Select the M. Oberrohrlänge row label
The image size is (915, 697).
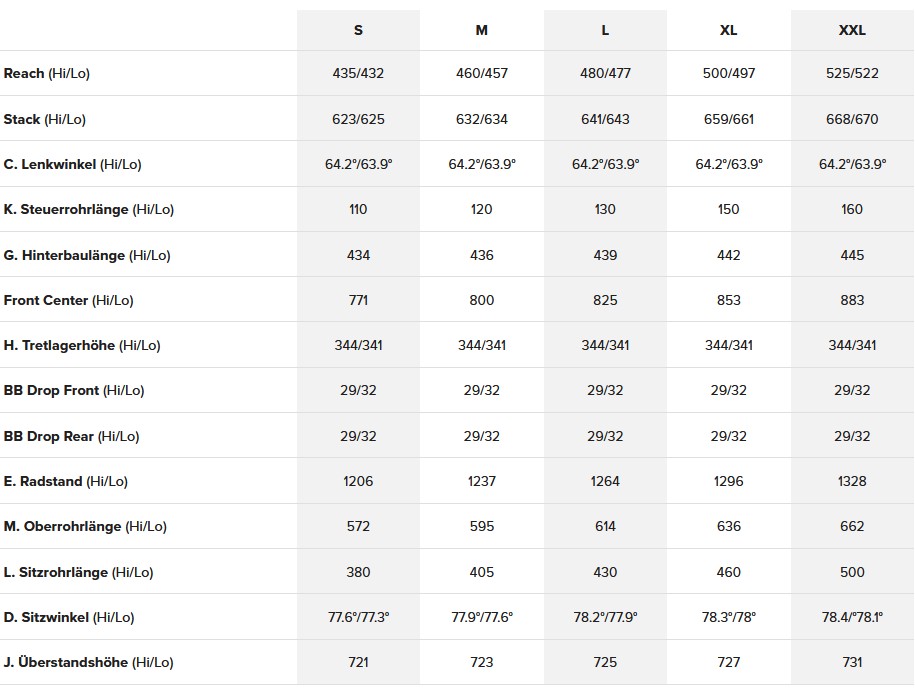[x=84, y=527]
